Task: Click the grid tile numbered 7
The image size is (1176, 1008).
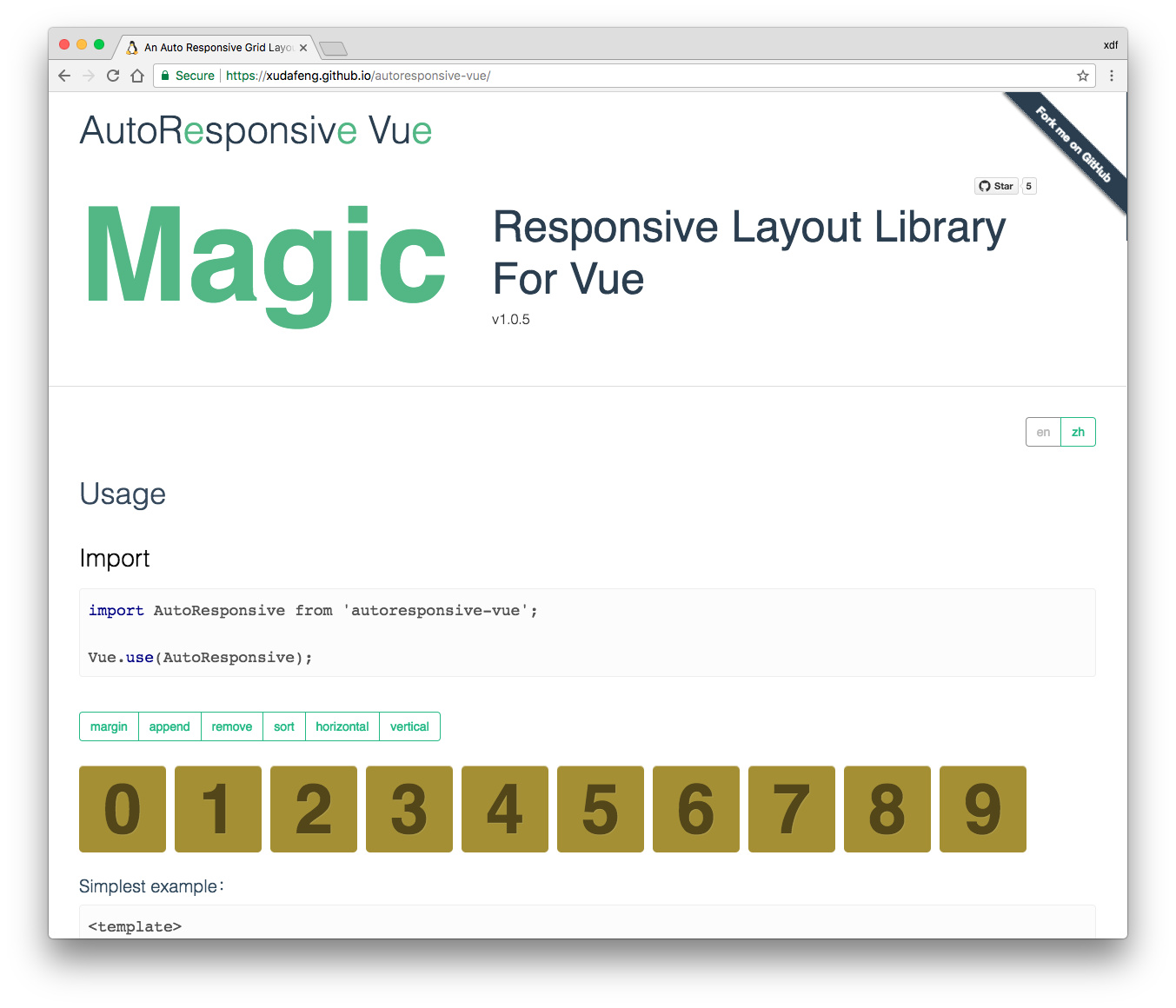Action: pyautogui.click(x=792, y=809)
